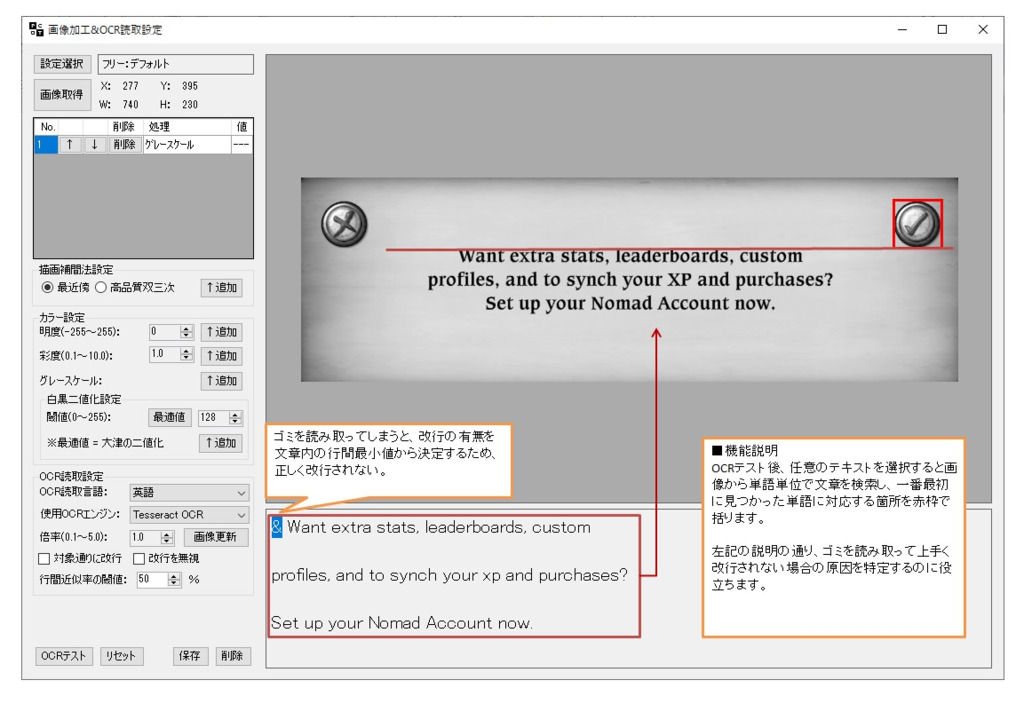Viewport: 1024px width, 704px height.
Task: Click the 明度 value field showing 0
Action: [x=165, y=332]
